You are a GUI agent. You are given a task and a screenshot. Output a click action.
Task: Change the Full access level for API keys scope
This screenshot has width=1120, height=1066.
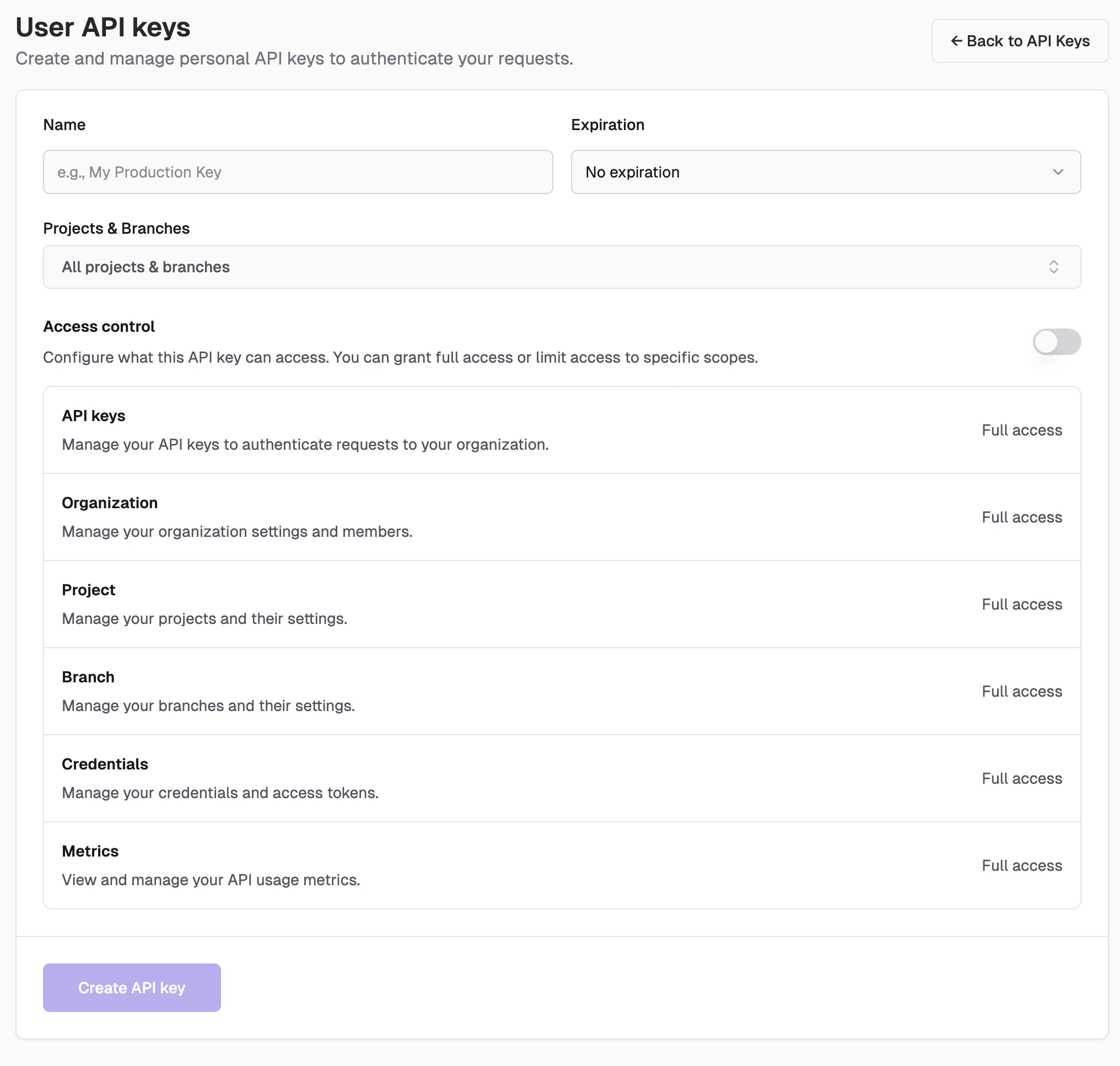pos(1022,430)
